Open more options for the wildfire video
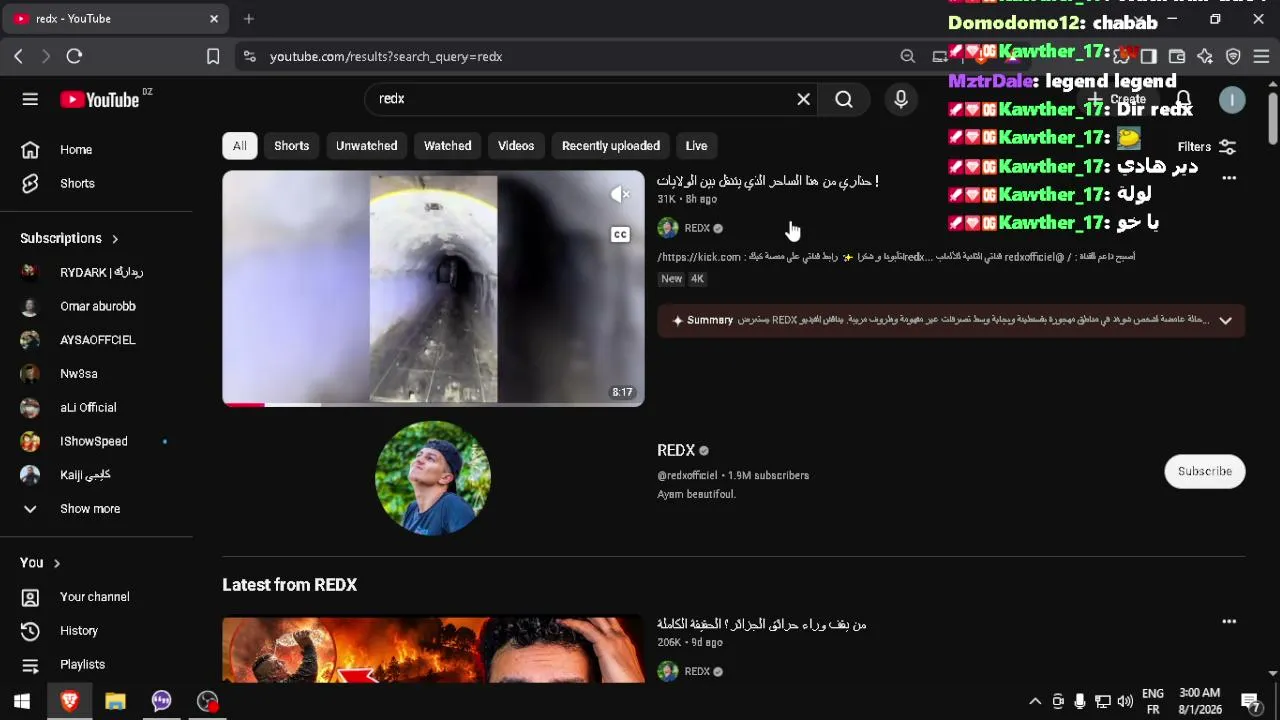The height and width of the screenshot is (720, 1280). coord(1229,622)
